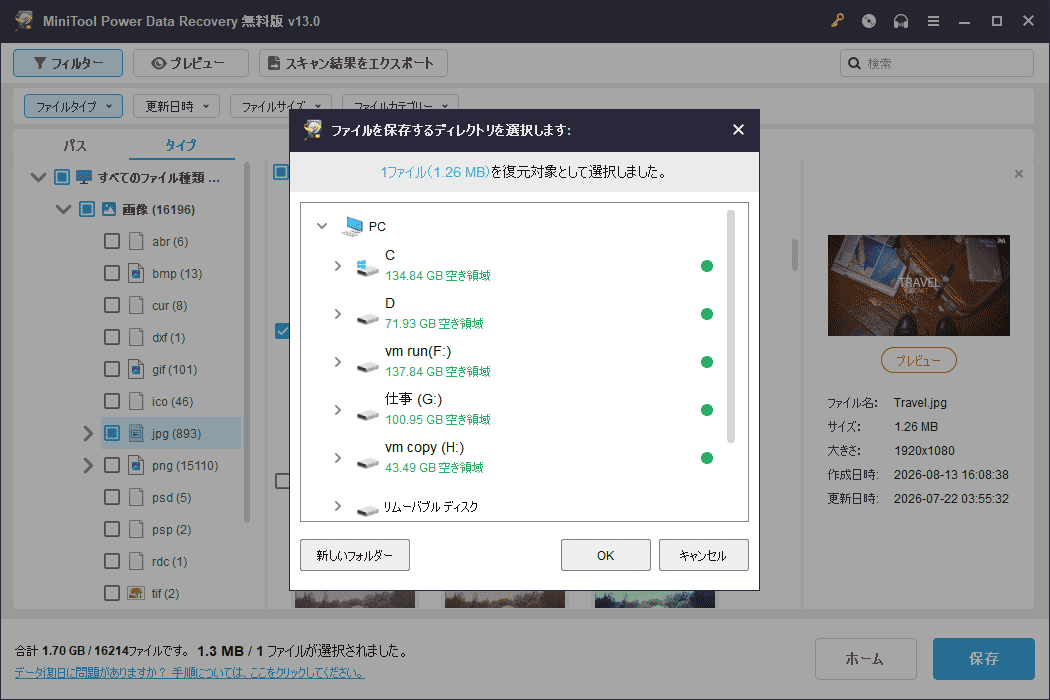Click the フィルター toolbar button
The image size is (1050, 700).
point(68,63)
